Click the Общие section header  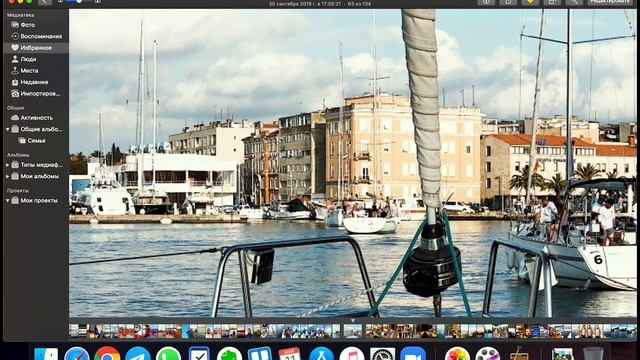[16, 108]
